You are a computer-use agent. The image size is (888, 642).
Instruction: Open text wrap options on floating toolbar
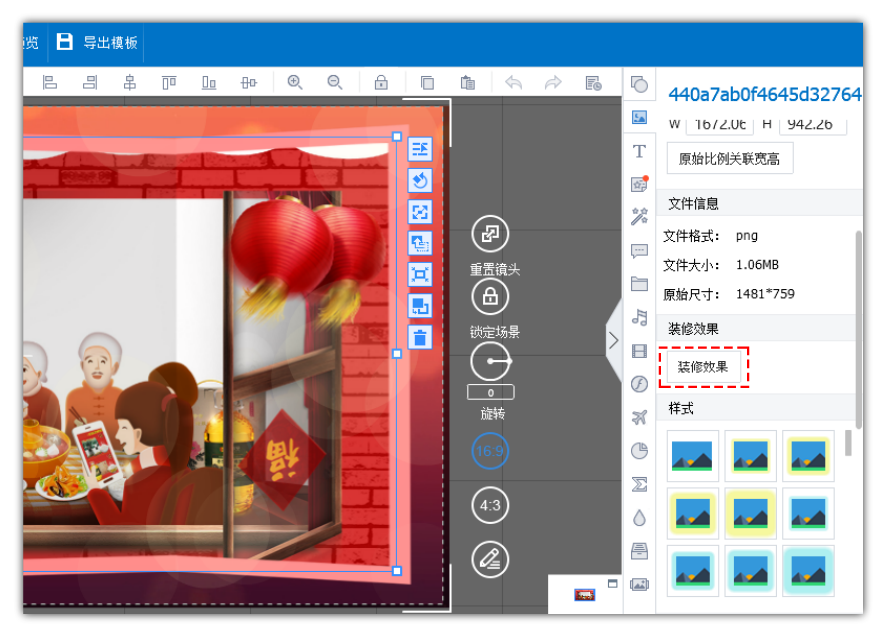pos(420,149)
